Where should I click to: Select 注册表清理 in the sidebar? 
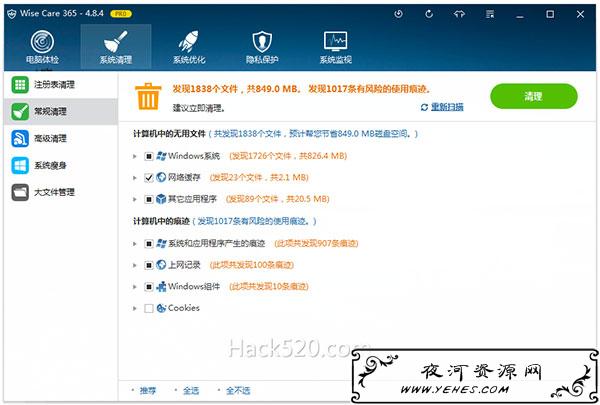60,85
